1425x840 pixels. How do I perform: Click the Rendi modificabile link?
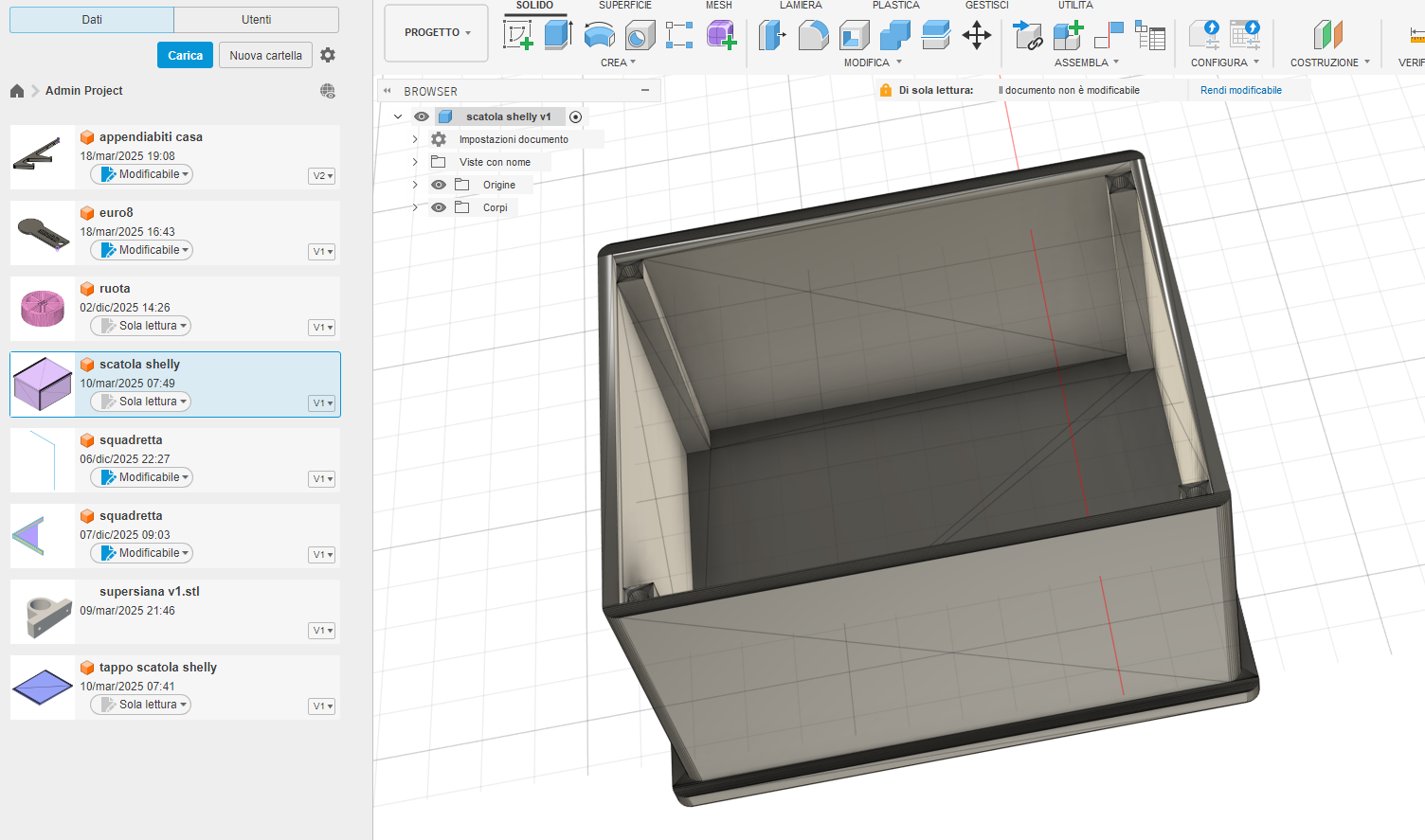[1240, 90]
